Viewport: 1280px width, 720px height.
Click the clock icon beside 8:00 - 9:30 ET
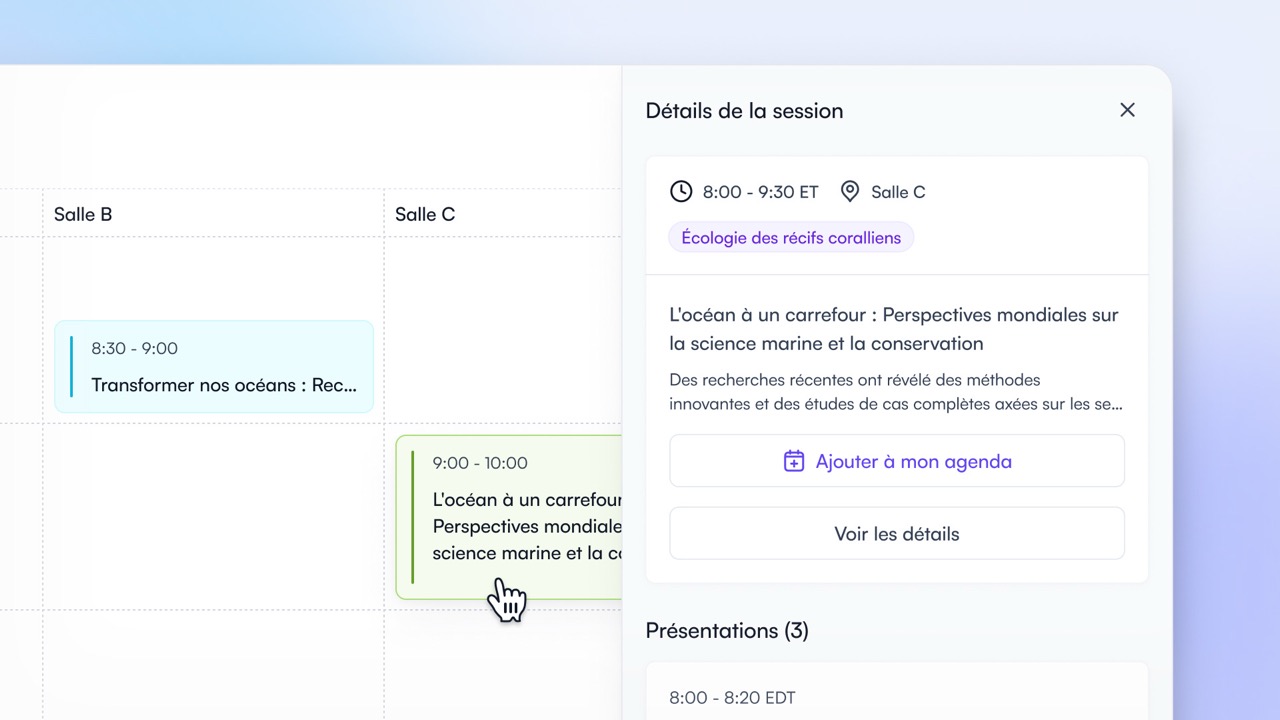click(x=681, y=191)
